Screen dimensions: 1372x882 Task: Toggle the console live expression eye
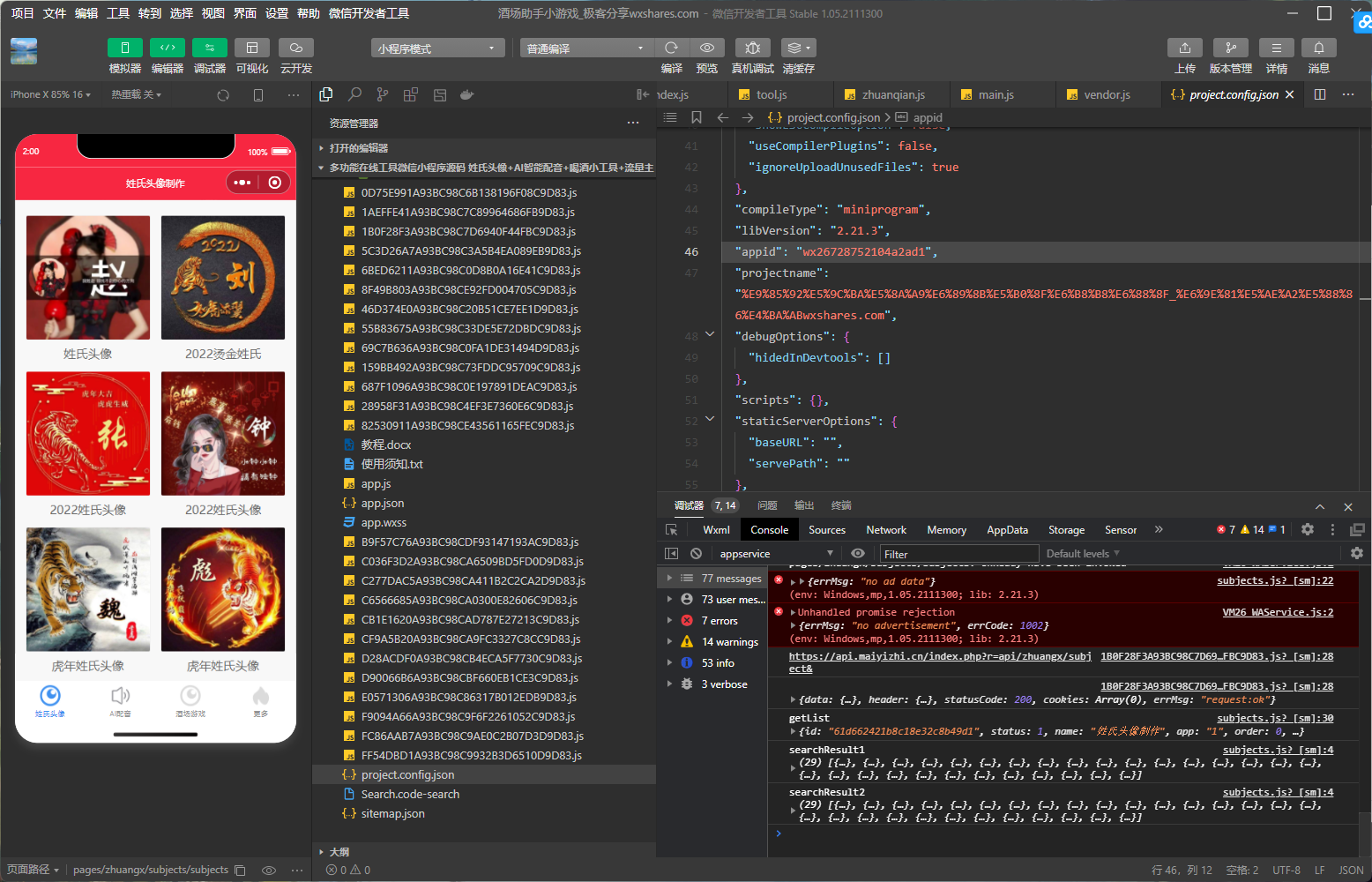857,554
